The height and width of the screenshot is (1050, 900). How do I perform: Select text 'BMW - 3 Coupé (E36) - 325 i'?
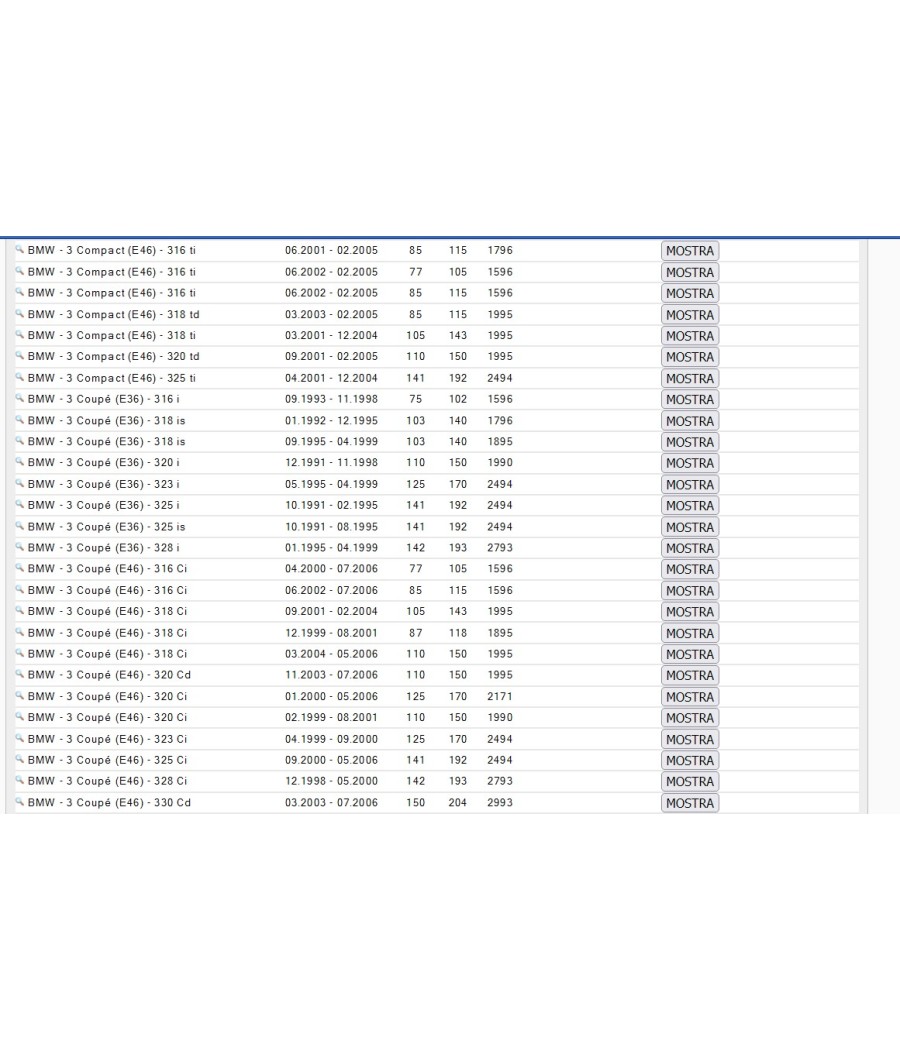tap(104, 505)
